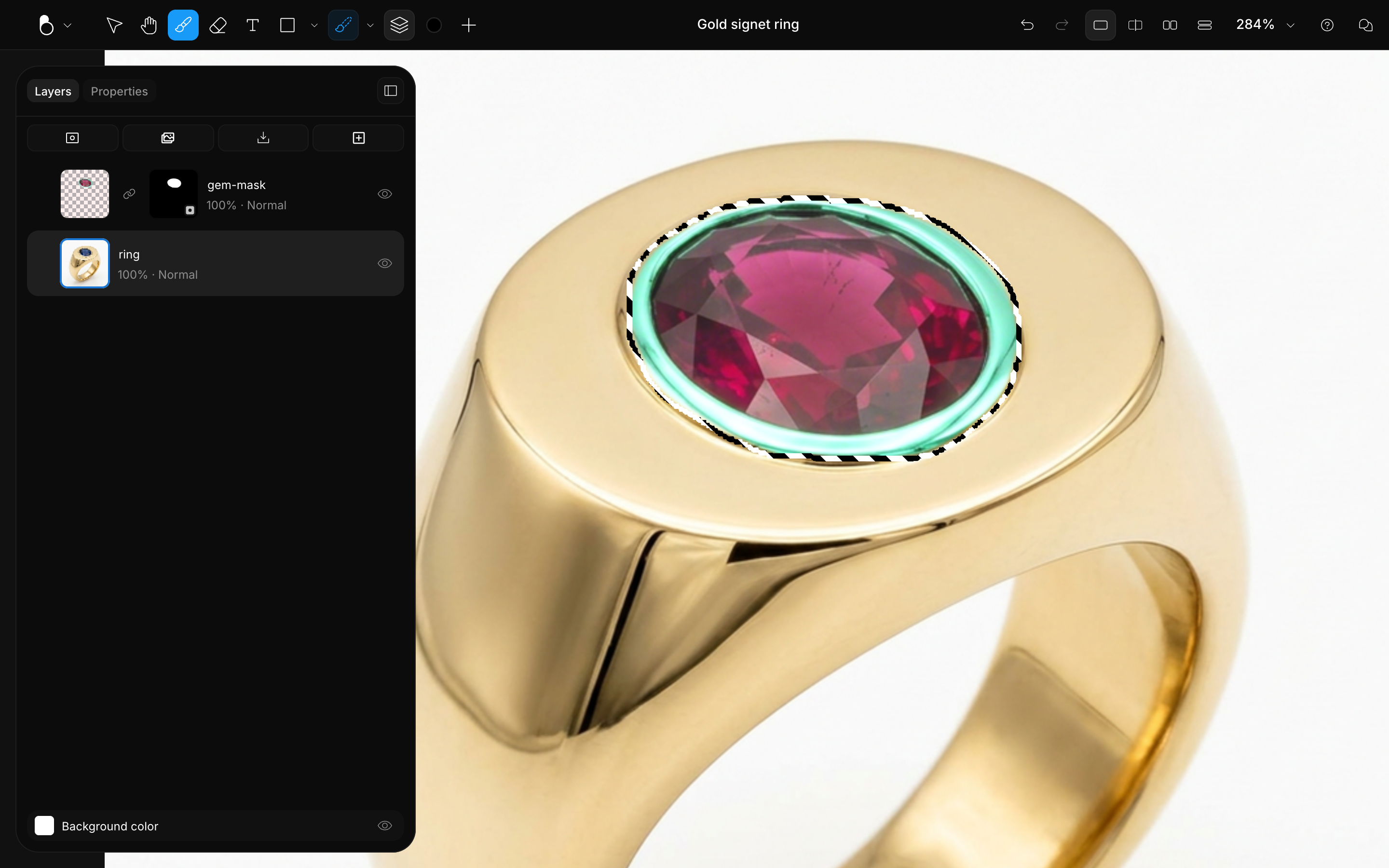Undo the last action

1027,25
